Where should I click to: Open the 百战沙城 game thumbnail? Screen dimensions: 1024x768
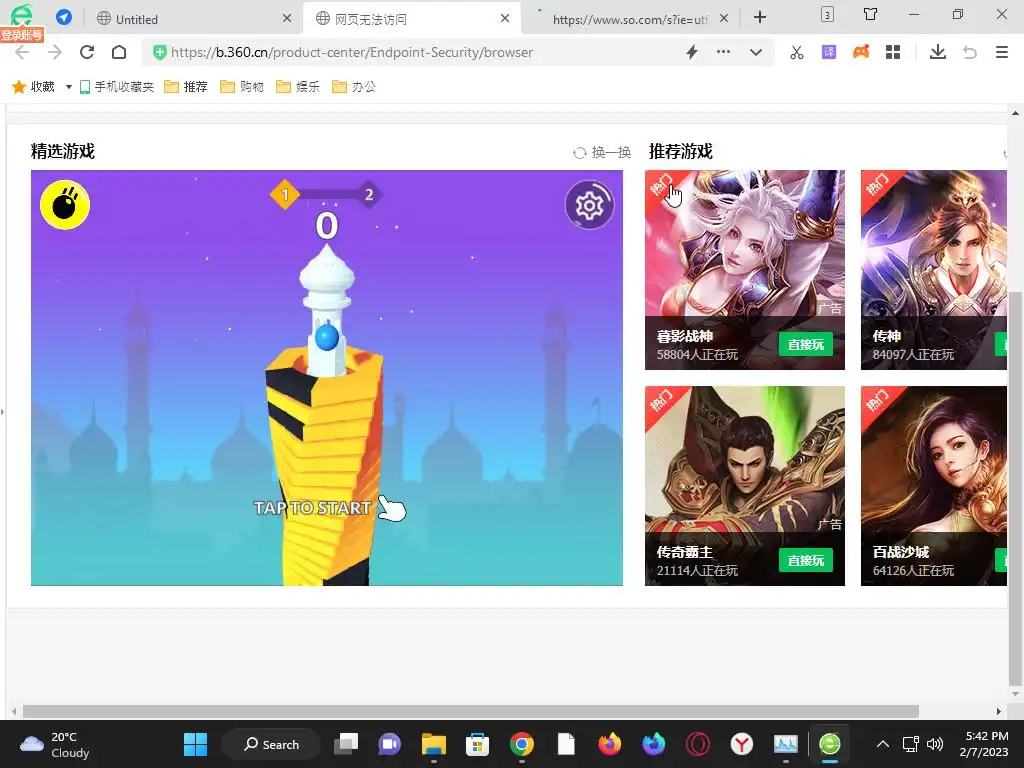[x=934, y=486]
